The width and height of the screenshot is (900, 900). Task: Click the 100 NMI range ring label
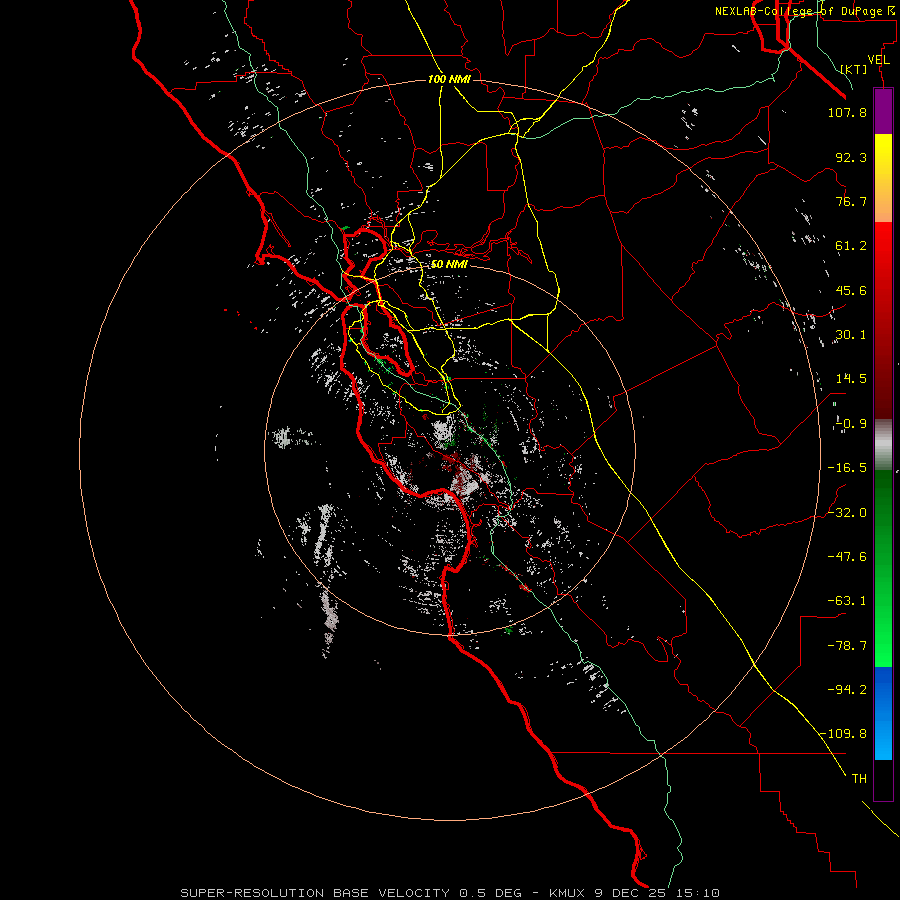(449, 79)
